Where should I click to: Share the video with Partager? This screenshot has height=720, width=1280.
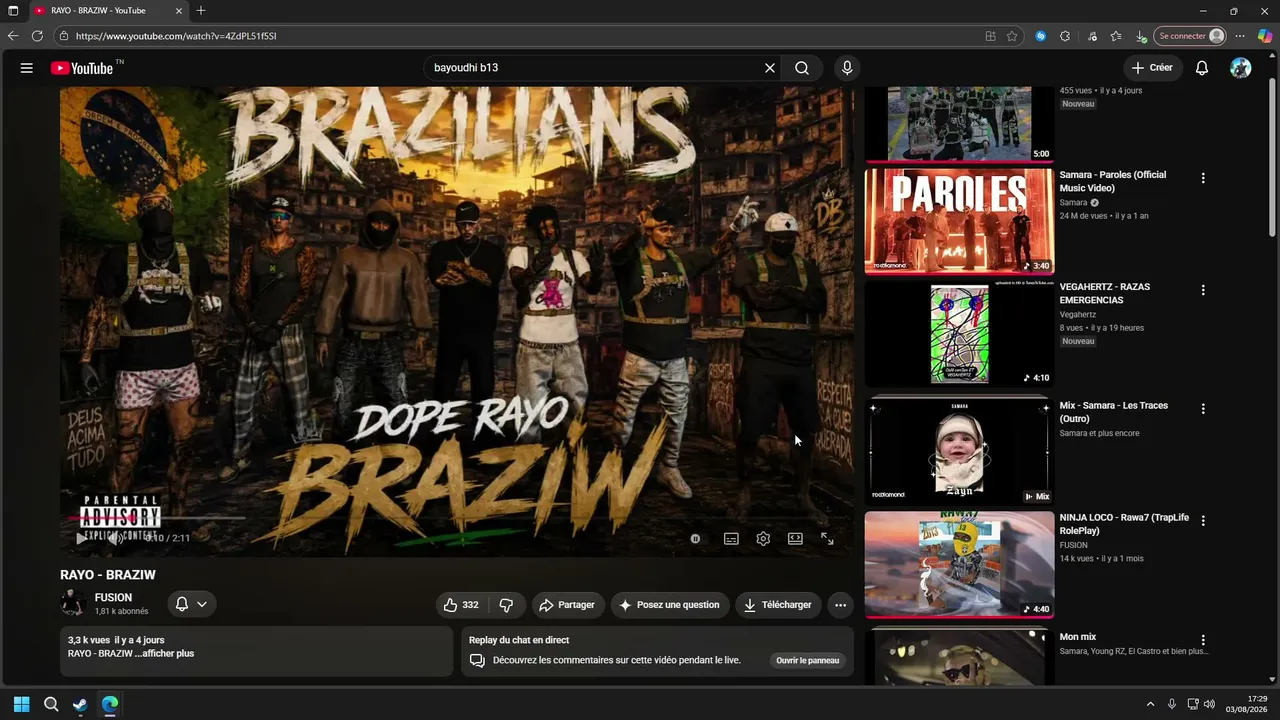pyautogui.click(x=566, y=605)
